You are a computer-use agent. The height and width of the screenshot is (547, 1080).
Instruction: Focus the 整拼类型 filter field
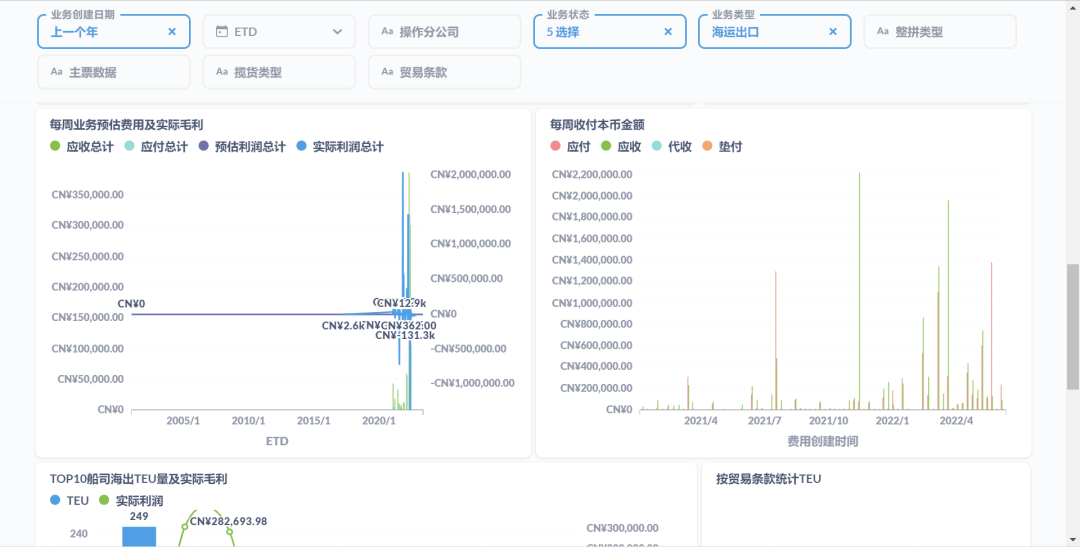[x=940, y=32]
